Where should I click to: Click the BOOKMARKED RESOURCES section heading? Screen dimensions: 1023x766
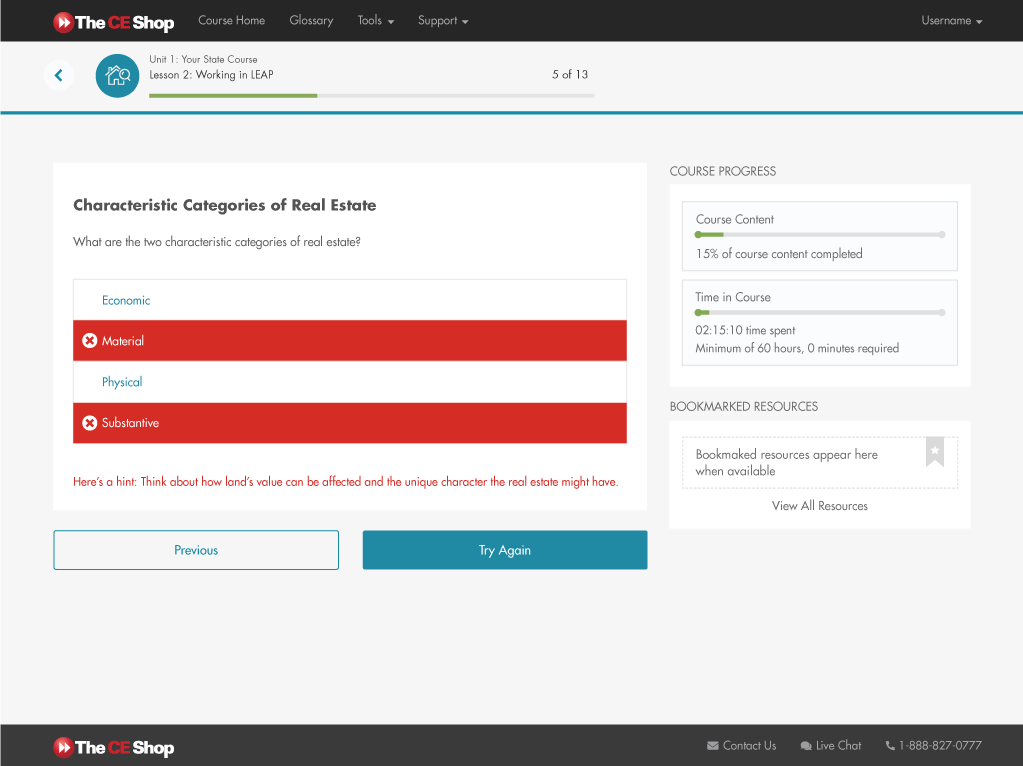[x=744, y=406]
